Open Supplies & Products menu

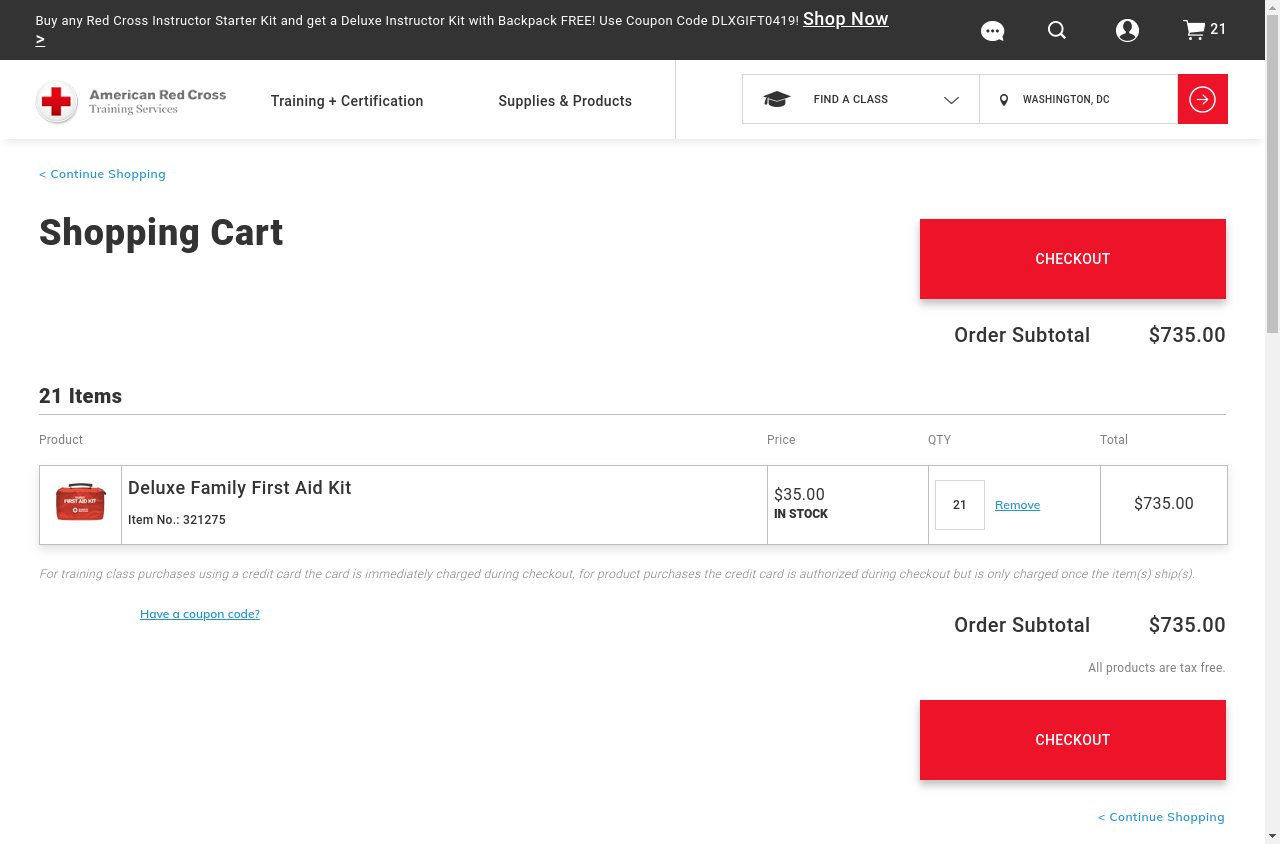coord(565,101)
